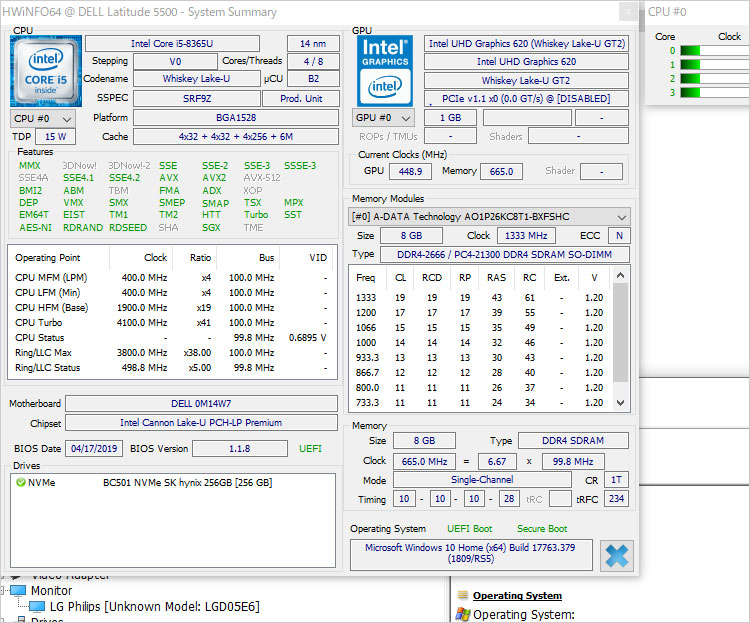This screenshot has height=623, width=750.
Task: Click the CPU HFM (Base) row
Action: pyautogui.click(x=171, y=308)
